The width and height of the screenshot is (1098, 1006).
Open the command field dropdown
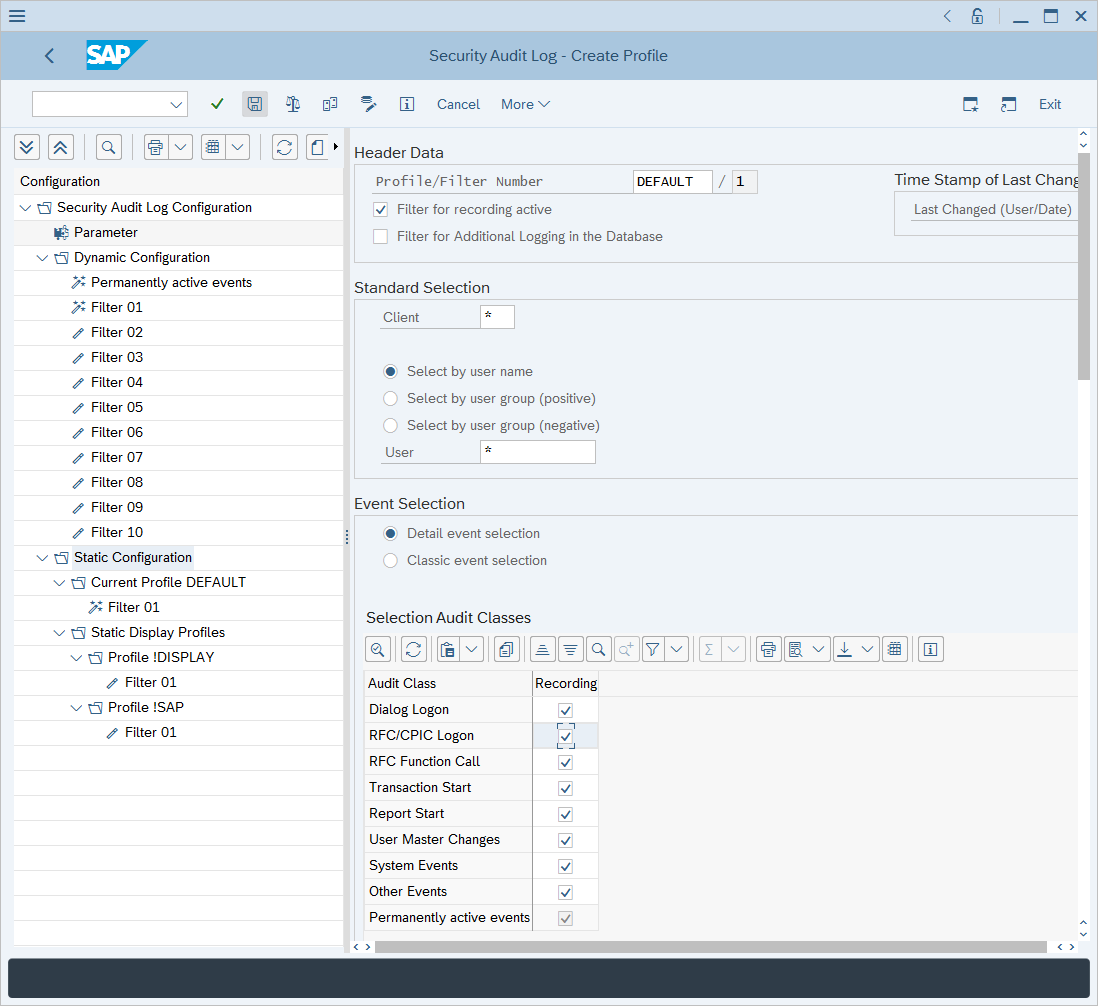pyautogui.click(x=177, y=104)
